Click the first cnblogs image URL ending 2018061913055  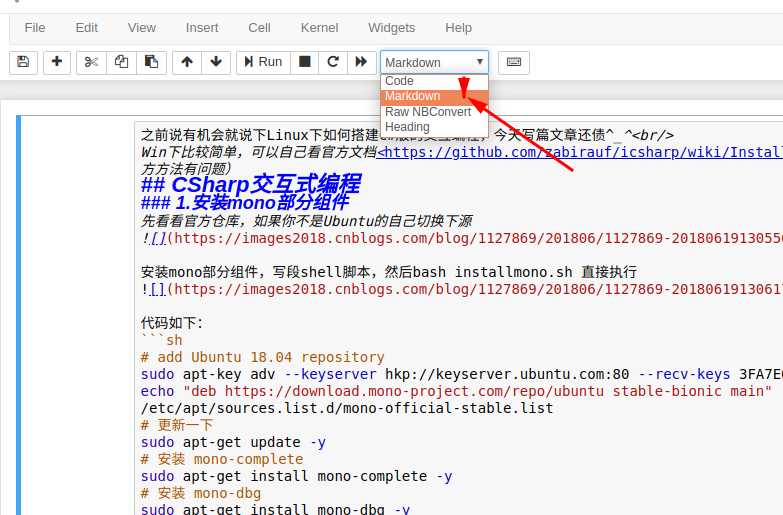[x=474, y=238]
